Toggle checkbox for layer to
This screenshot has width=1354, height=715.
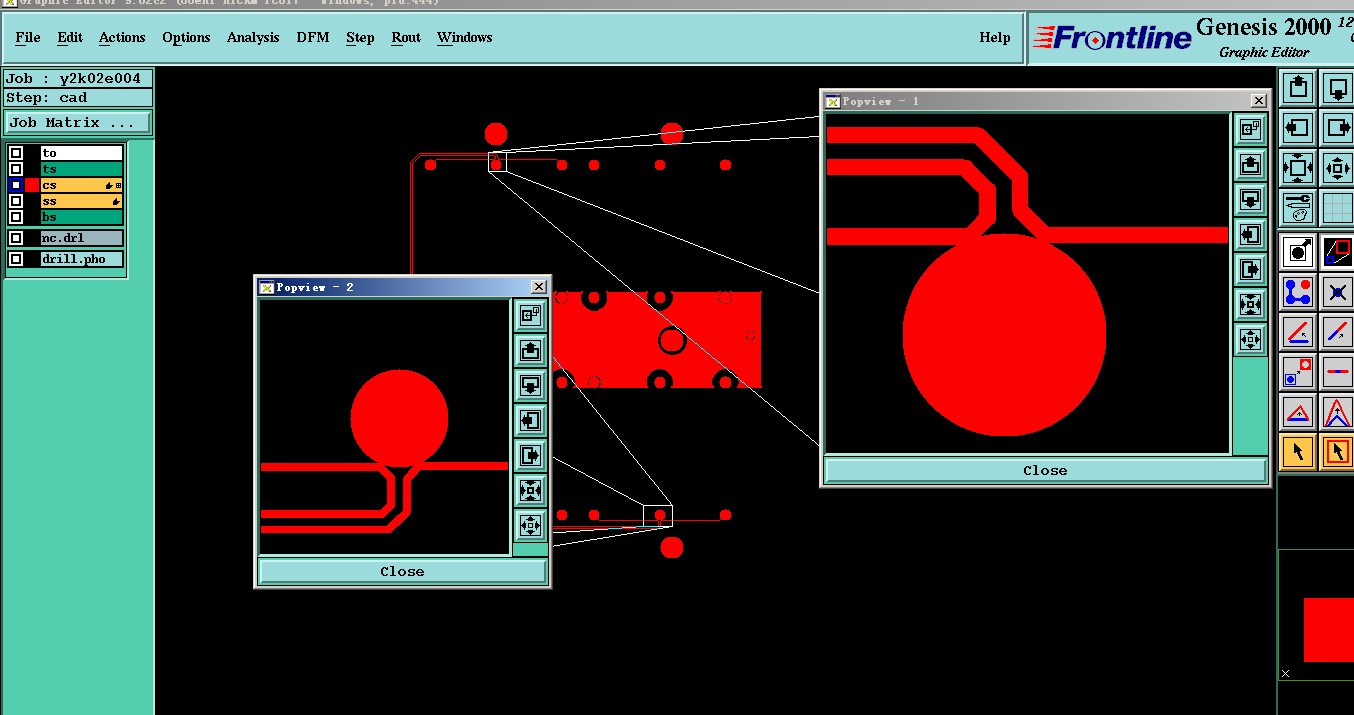pyautogui.click(x=15, y=153)
